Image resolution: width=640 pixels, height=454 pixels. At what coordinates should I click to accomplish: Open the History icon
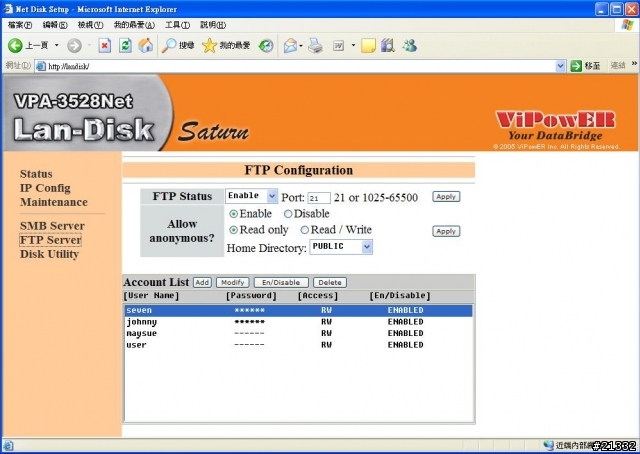[266, 45]
